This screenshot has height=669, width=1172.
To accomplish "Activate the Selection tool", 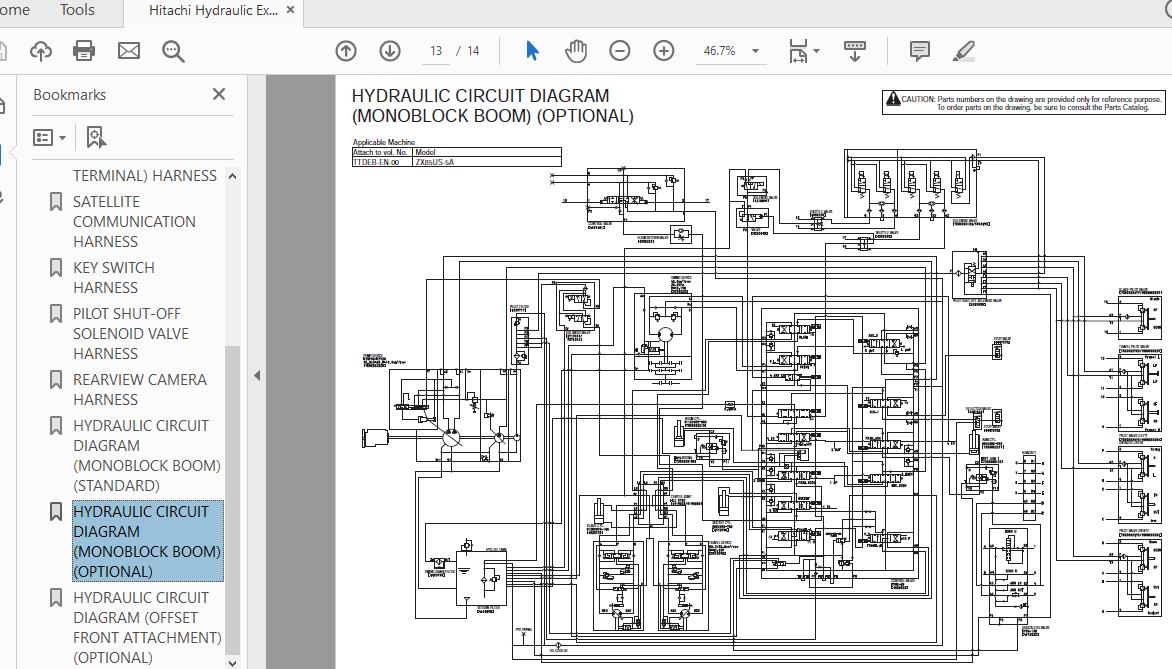I will [x=533, y=50].
